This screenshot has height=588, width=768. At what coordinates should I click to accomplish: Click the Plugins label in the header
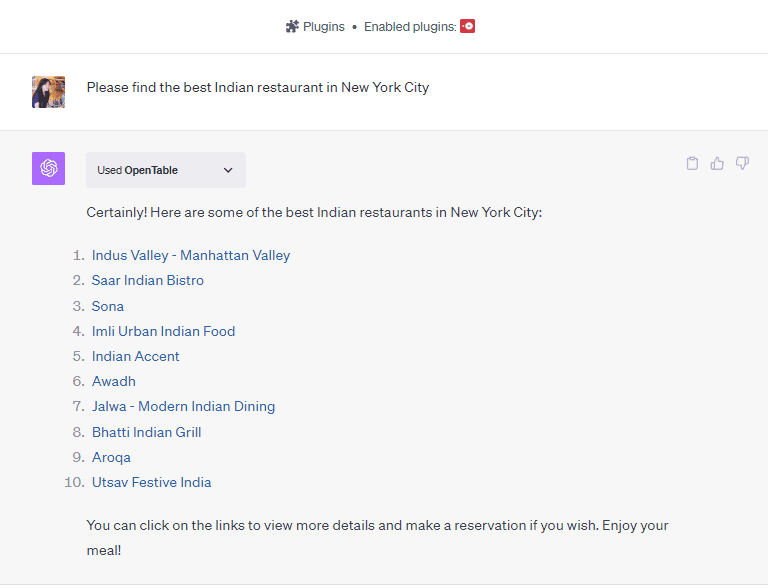pos(324,26)
